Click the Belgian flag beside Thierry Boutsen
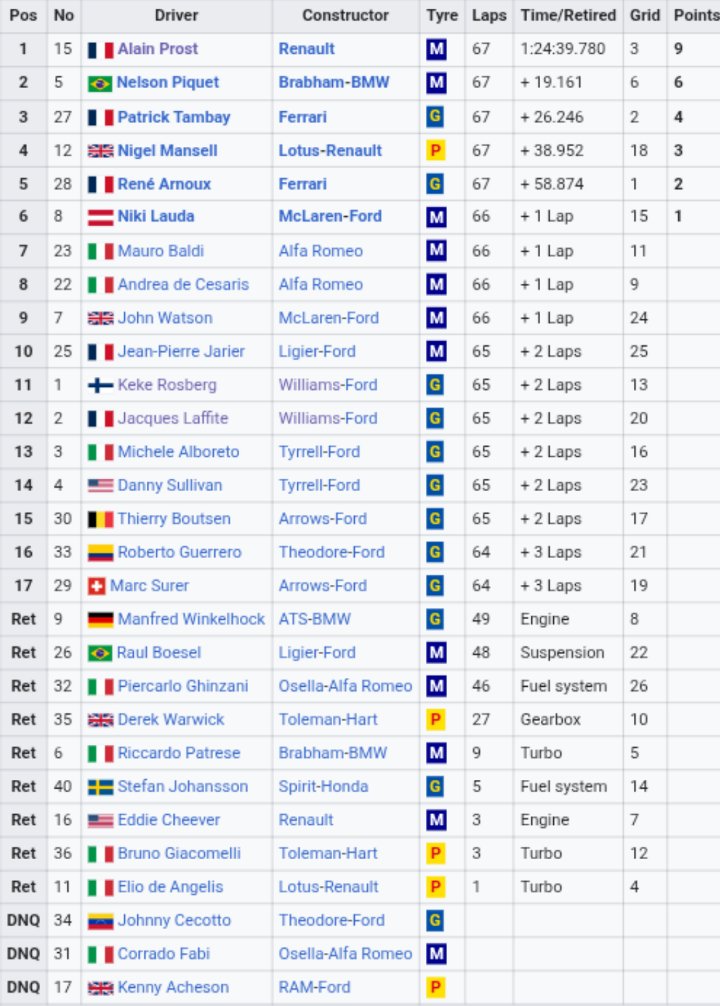Screen dimensions: 720x1006 pos(100,519)
